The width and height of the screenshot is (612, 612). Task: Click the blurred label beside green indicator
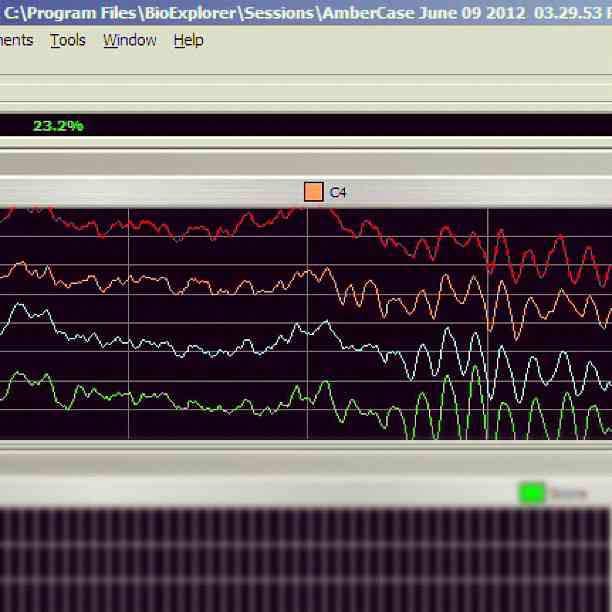(x=568, y=493)
